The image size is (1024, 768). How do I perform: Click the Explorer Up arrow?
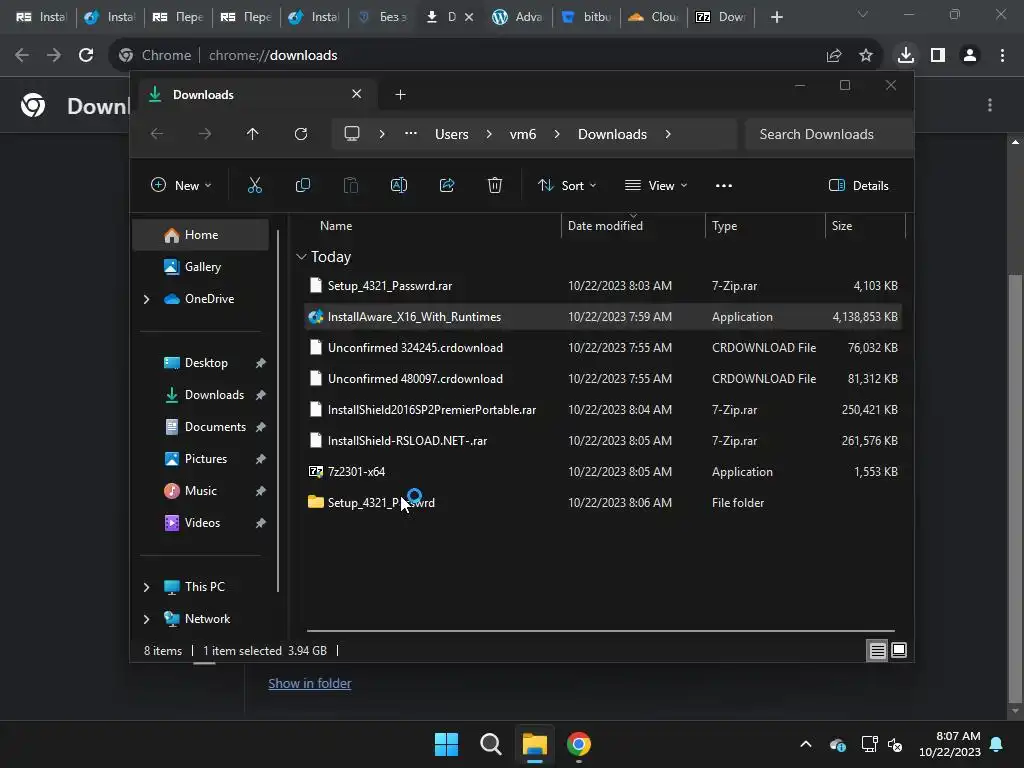pos(253,134)
